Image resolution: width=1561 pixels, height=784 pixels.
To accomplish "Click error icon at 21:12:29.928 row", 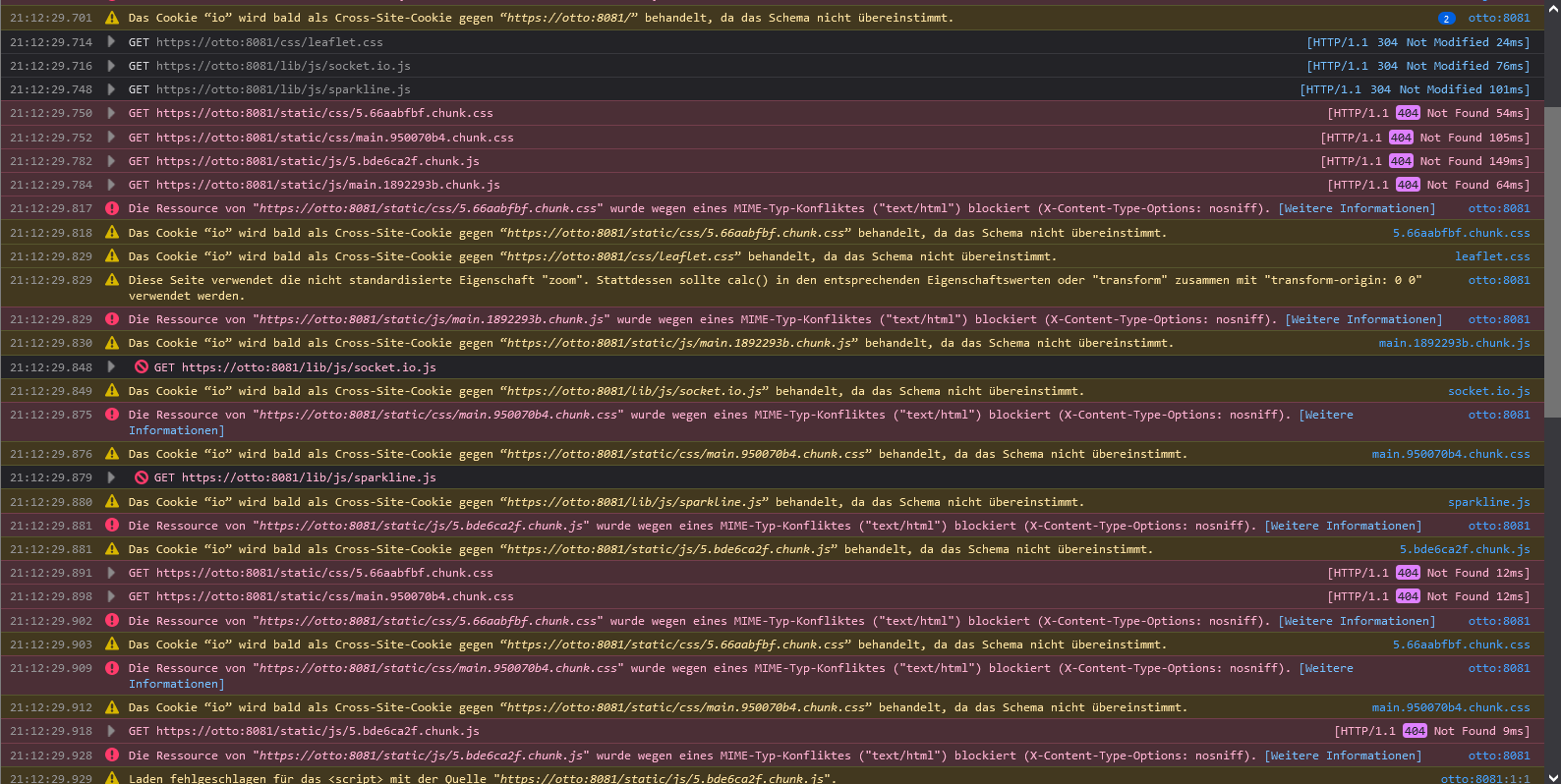I will pos(112,756).
